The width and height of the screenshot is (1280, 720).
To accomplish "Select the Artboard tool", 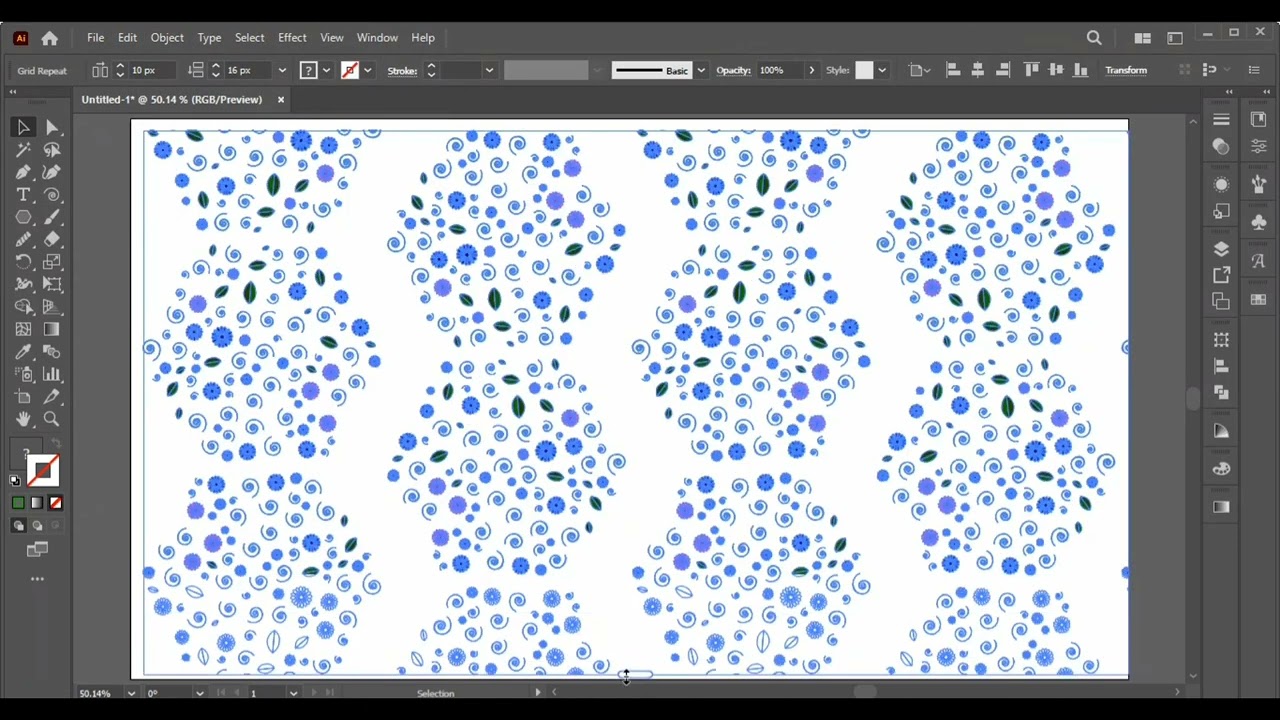I will tap(23, 397).
